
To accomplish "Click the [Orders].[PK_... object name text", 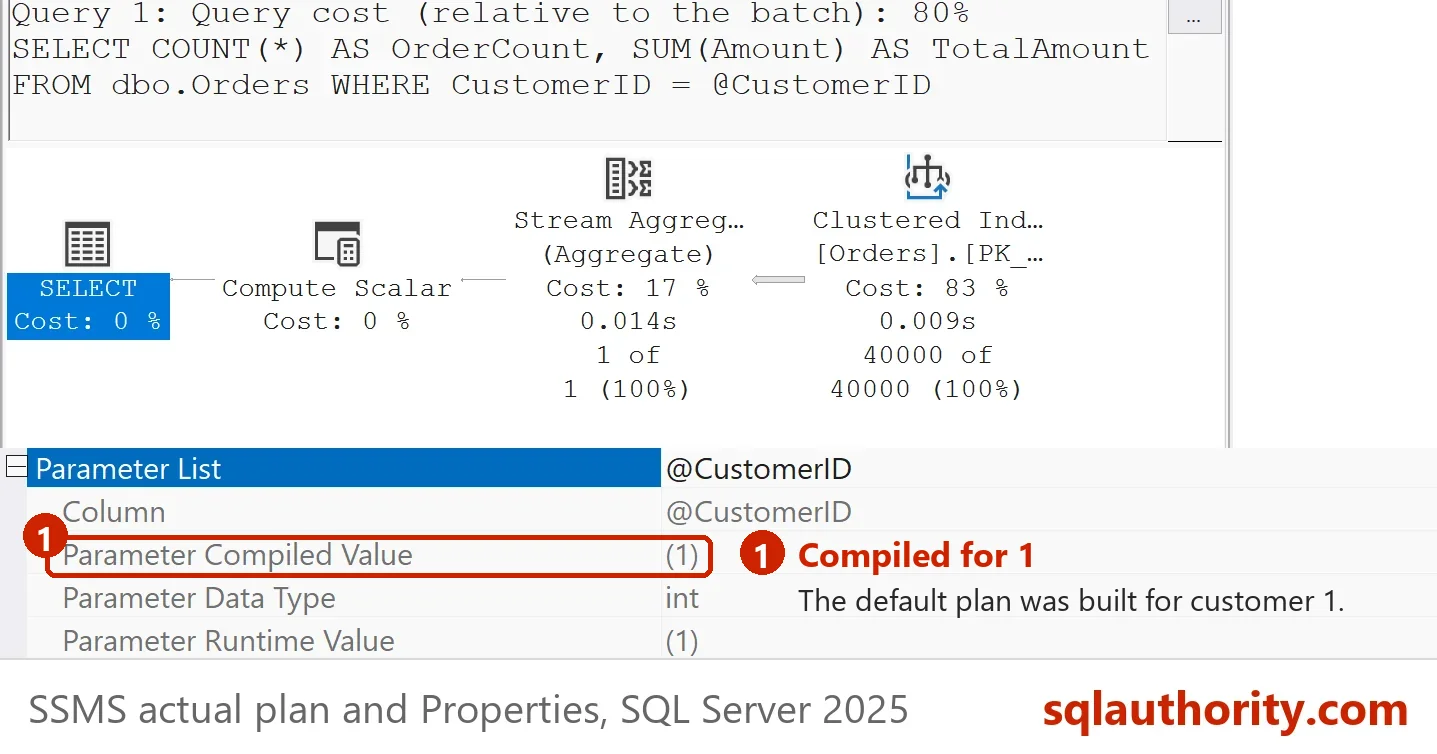I will click(x=929, y=254).
